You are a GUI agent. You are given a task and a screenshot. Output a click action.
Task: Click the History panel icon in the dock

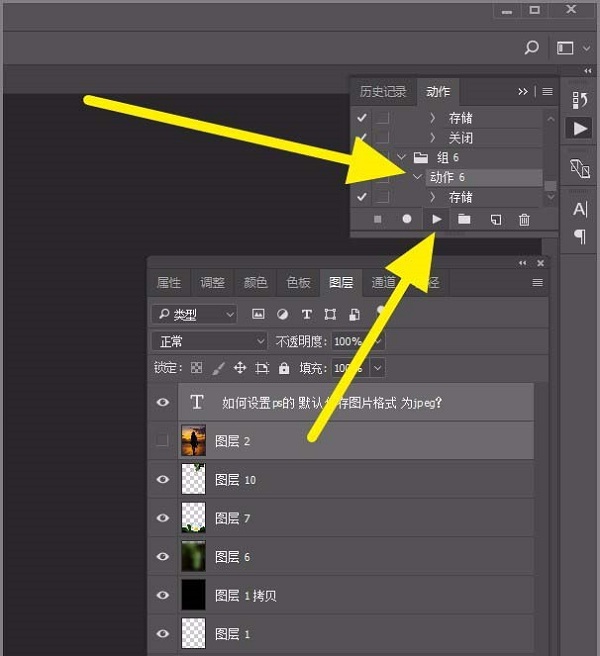(x=580, y=100)
